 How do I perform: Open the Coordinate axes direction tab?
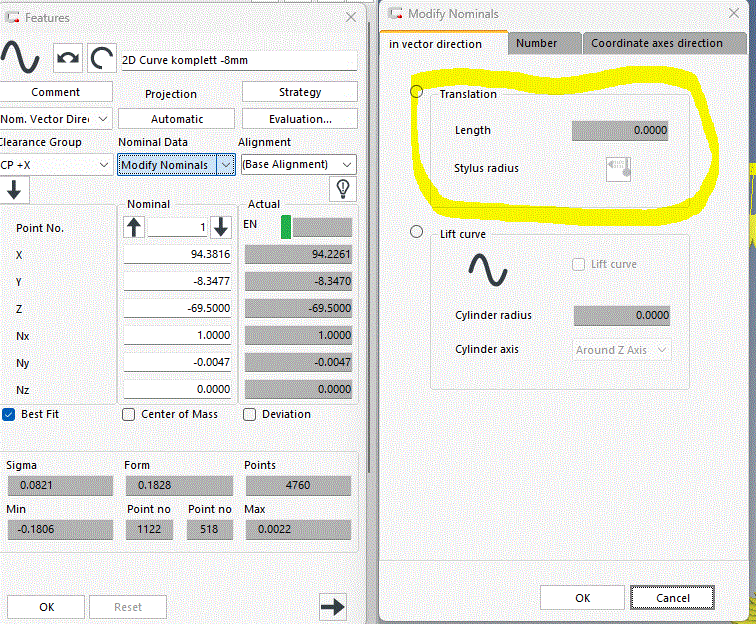tap(657, 43)
